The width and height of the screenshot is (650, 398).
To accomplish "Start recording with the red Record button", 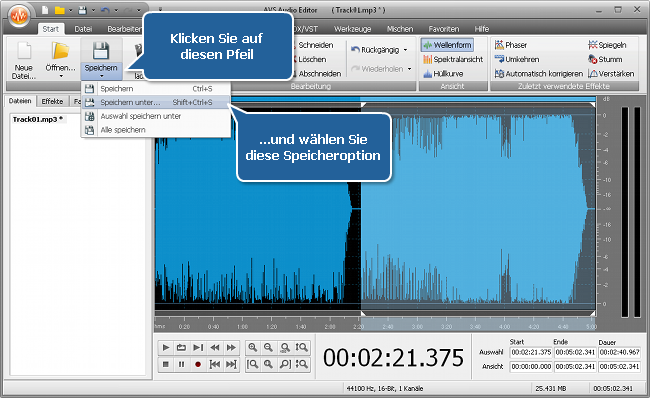I will tap(198, 364).
